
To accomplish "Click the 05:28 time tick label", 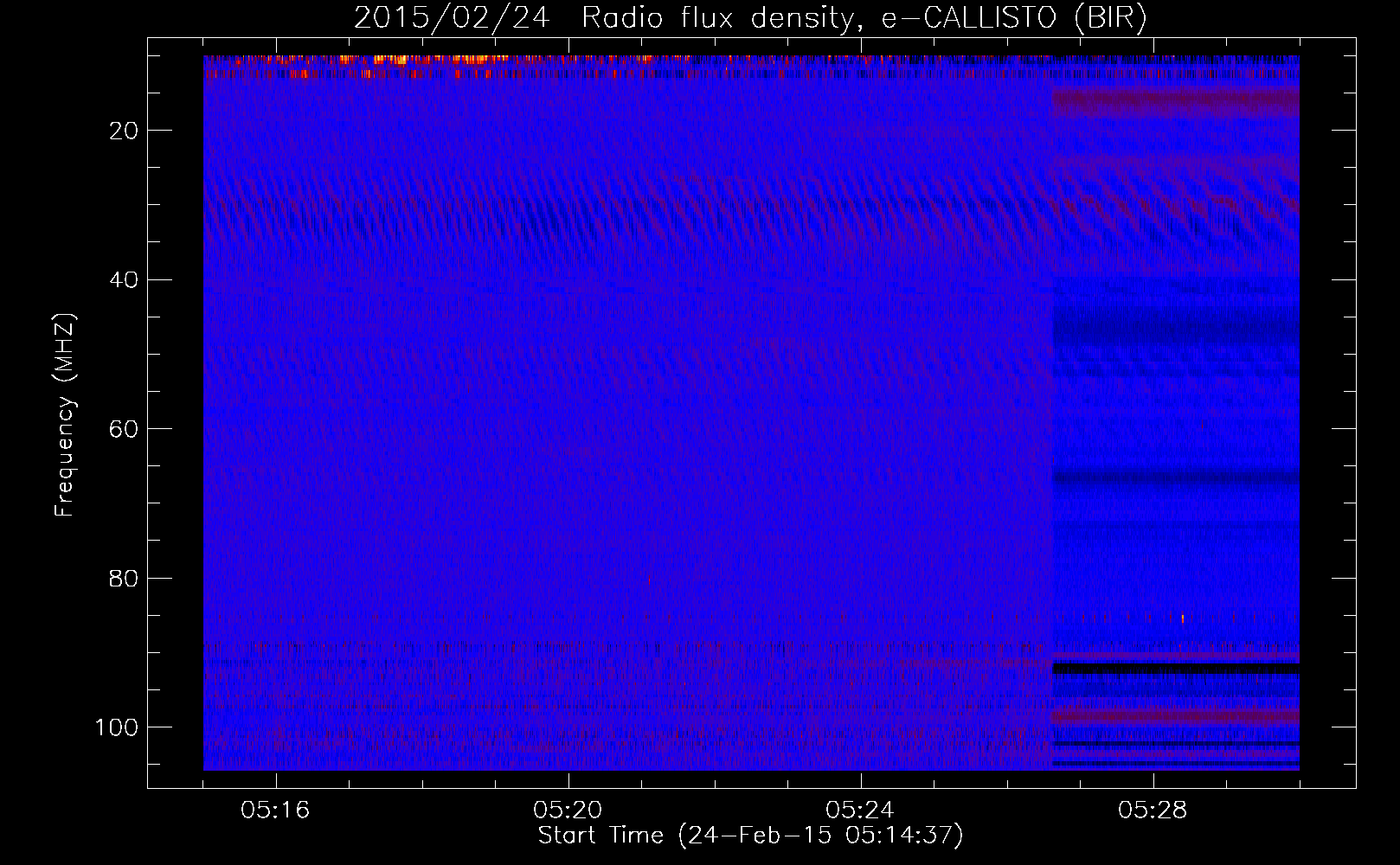I will (1153, 811).
